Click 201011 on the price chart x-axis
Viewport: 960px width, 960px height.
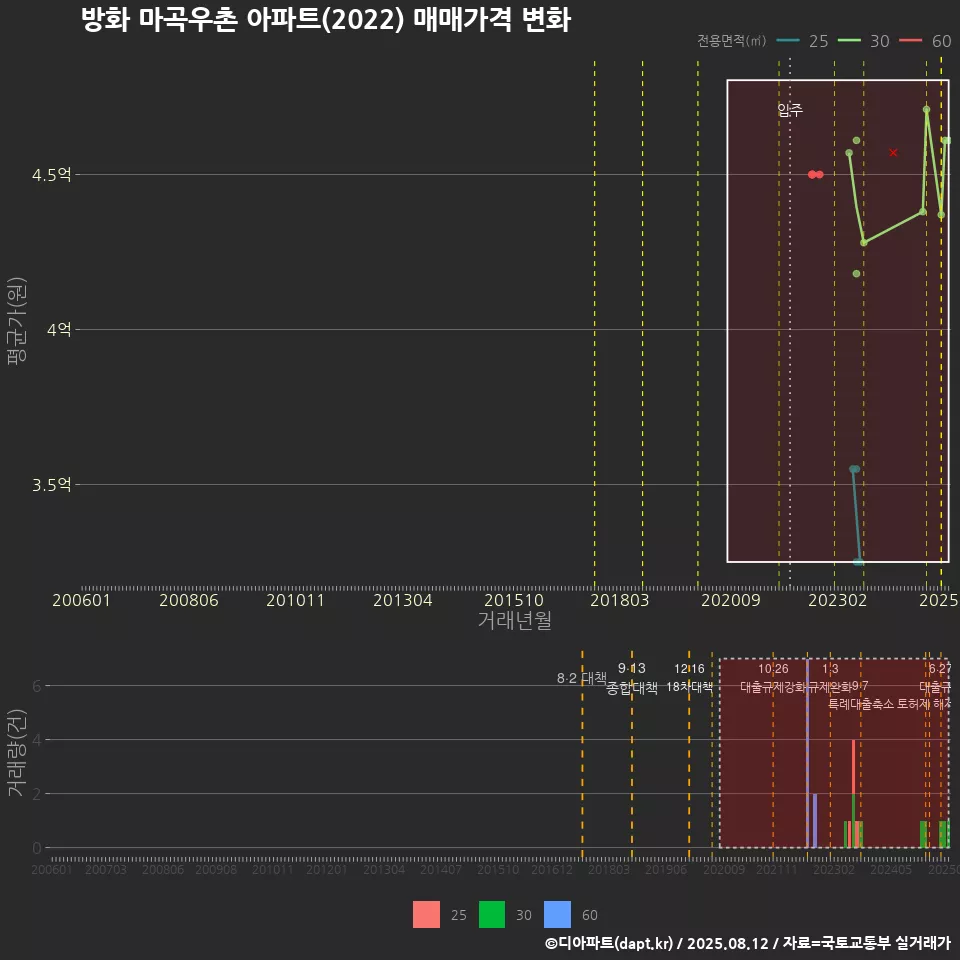tap(295, 600)
